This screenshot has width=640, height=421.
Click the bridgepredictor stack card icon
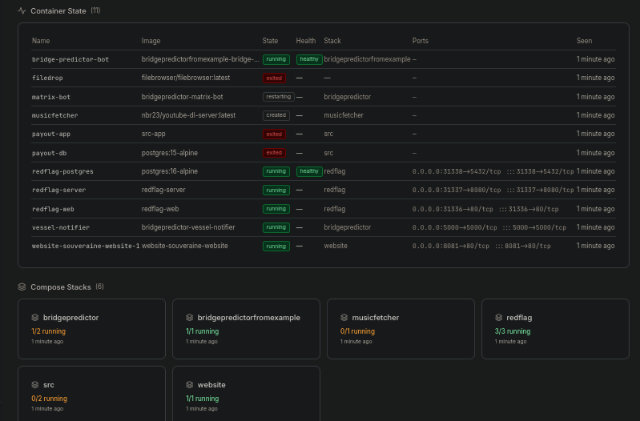pos(35,317)
